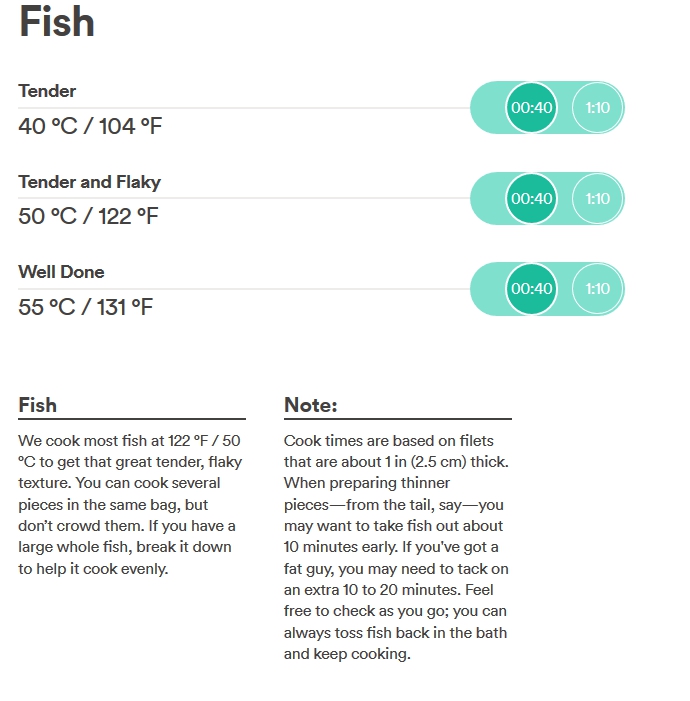690x701 pixels.
Task: Click the Note: heading
Action: [311, 405]
